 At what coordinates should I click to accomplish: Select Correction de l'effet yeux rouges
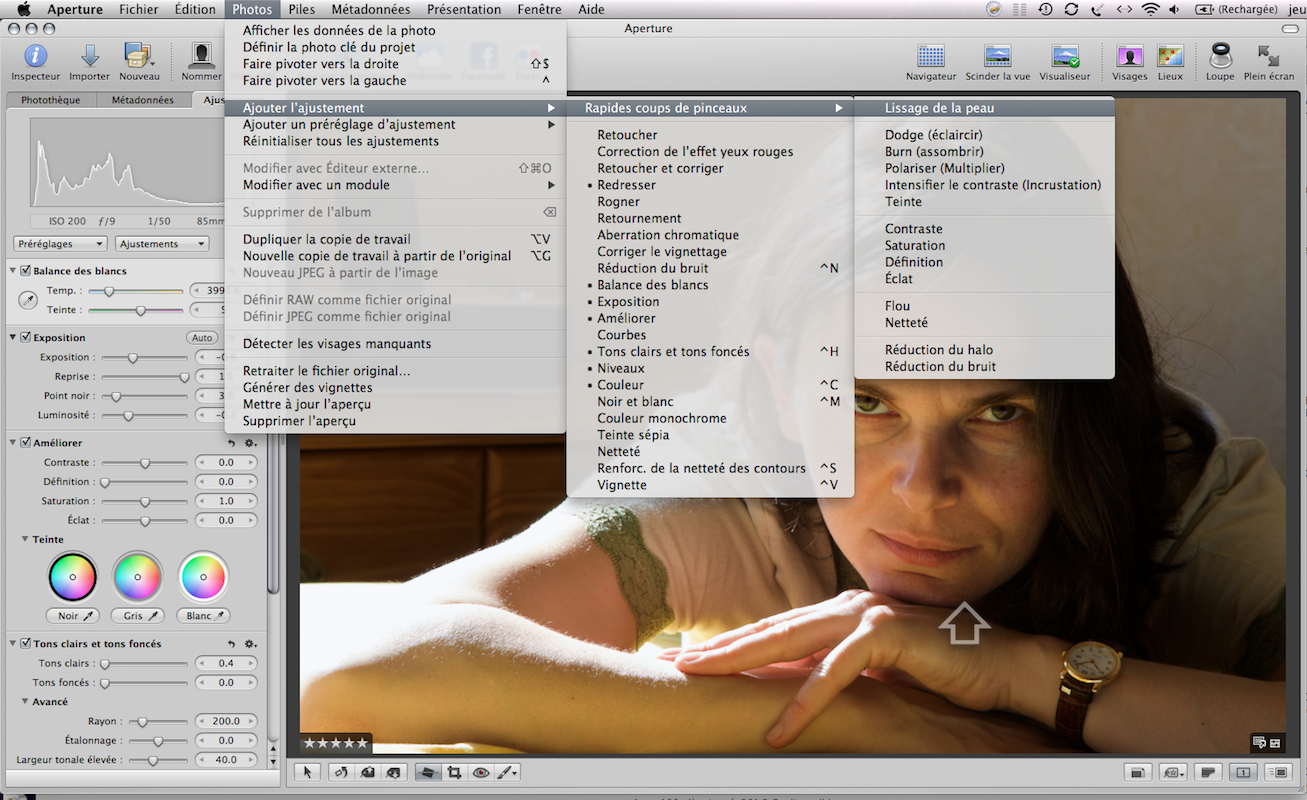point(710,152)
